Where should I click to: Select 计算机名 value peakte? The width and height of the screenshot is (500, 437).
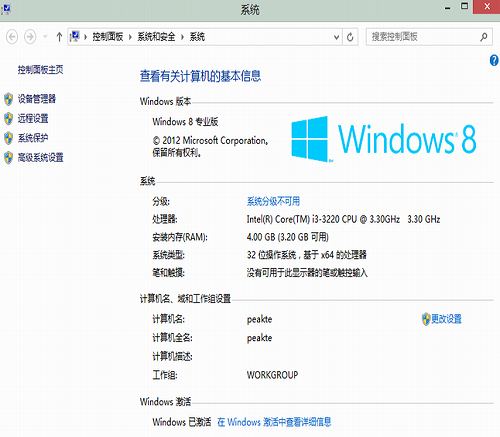coord(259,320)
